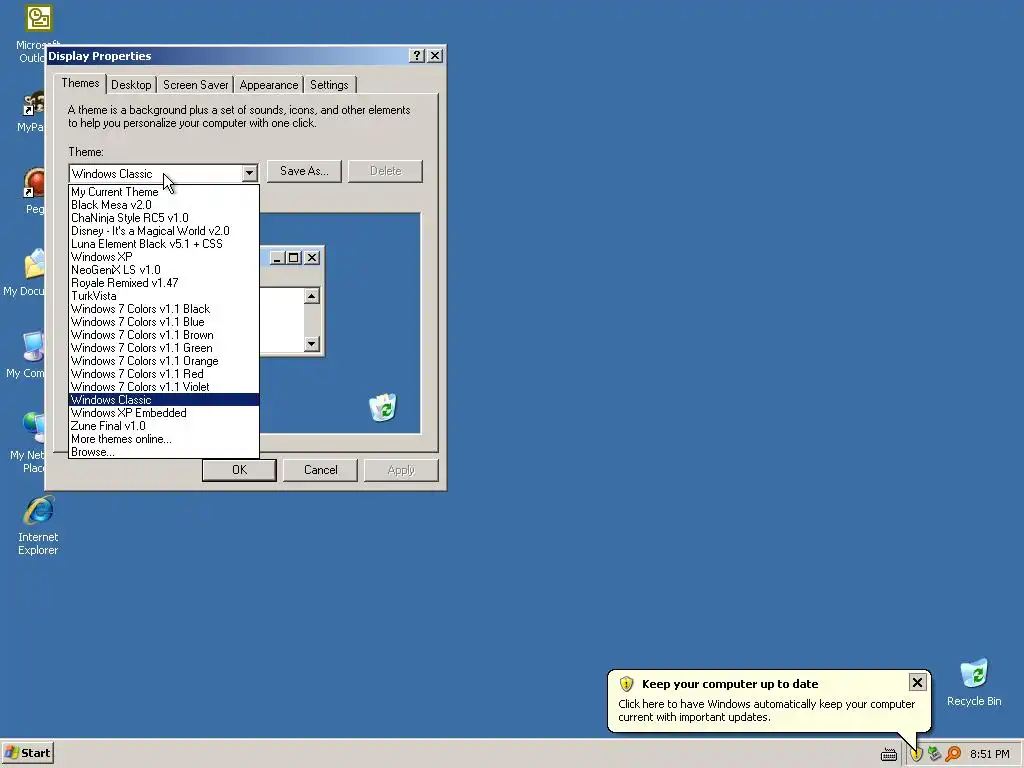
Task: Choose More themes online... entry
Action: point(164,439)
